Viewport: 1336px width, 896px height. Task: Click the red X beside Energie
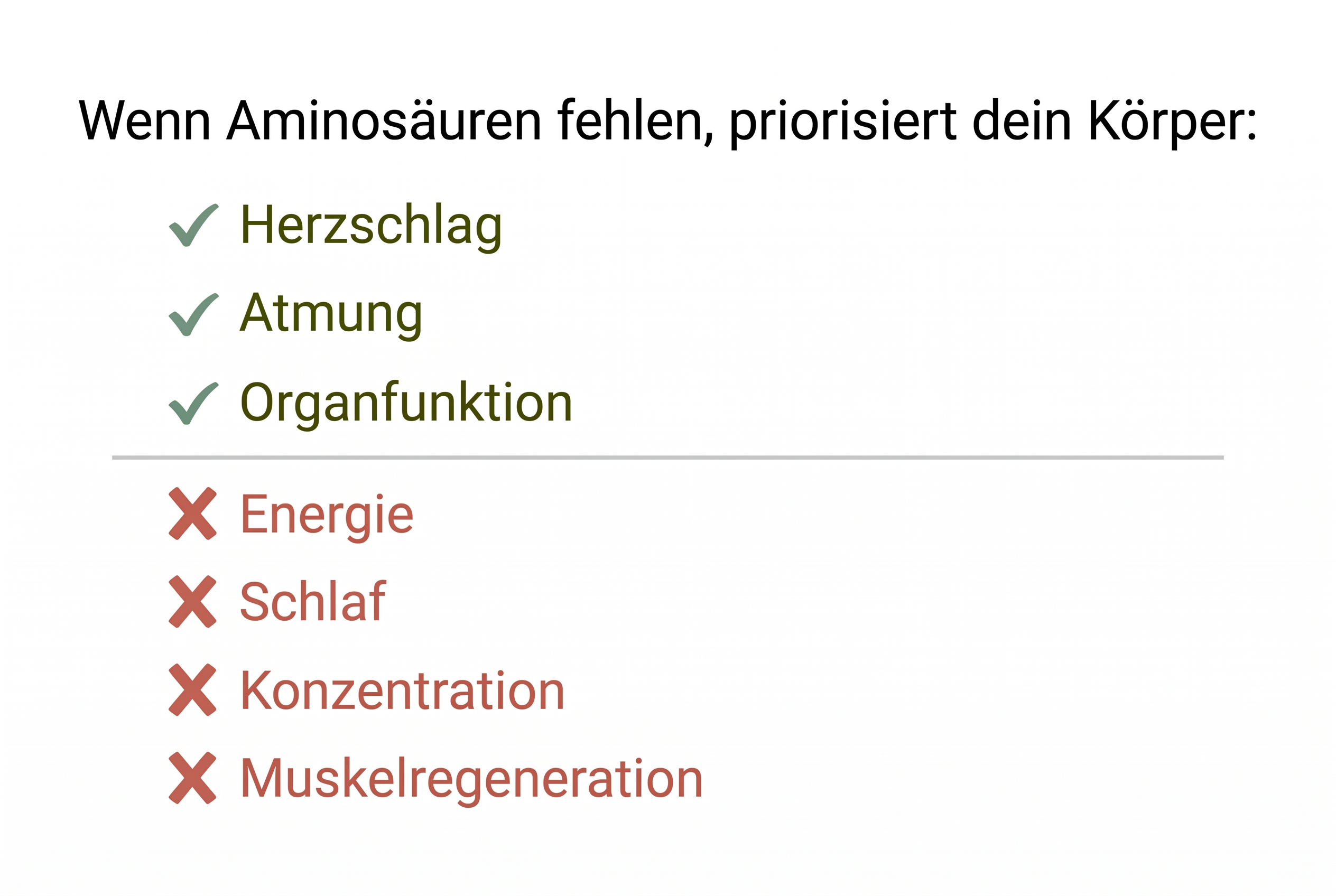coord(193,514)
